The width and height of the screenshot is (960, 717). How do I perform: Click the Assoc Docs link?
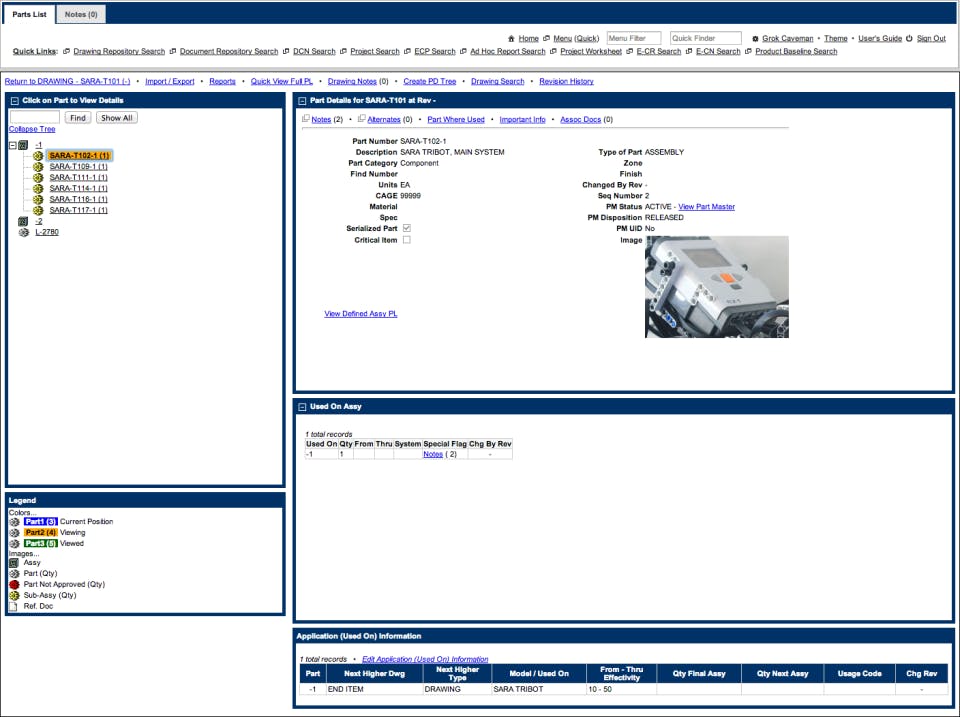click(x=580, y=119)
